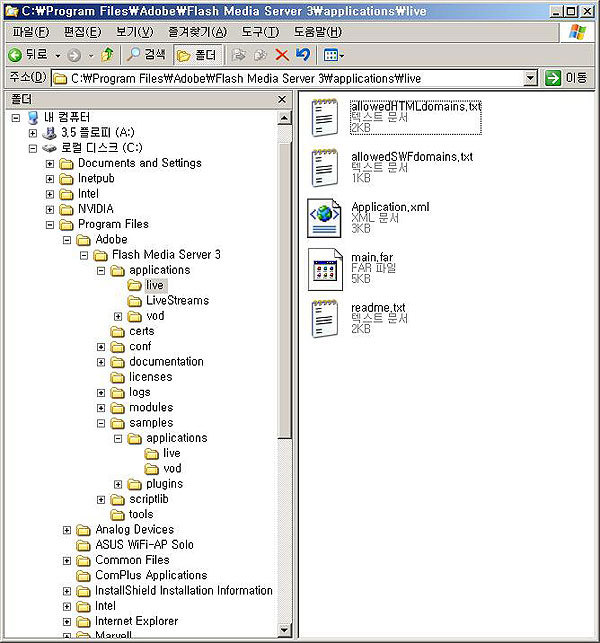This screenshot has width=600, height=643.
Task: Select the main.far file icon
Action: point(325,269)
